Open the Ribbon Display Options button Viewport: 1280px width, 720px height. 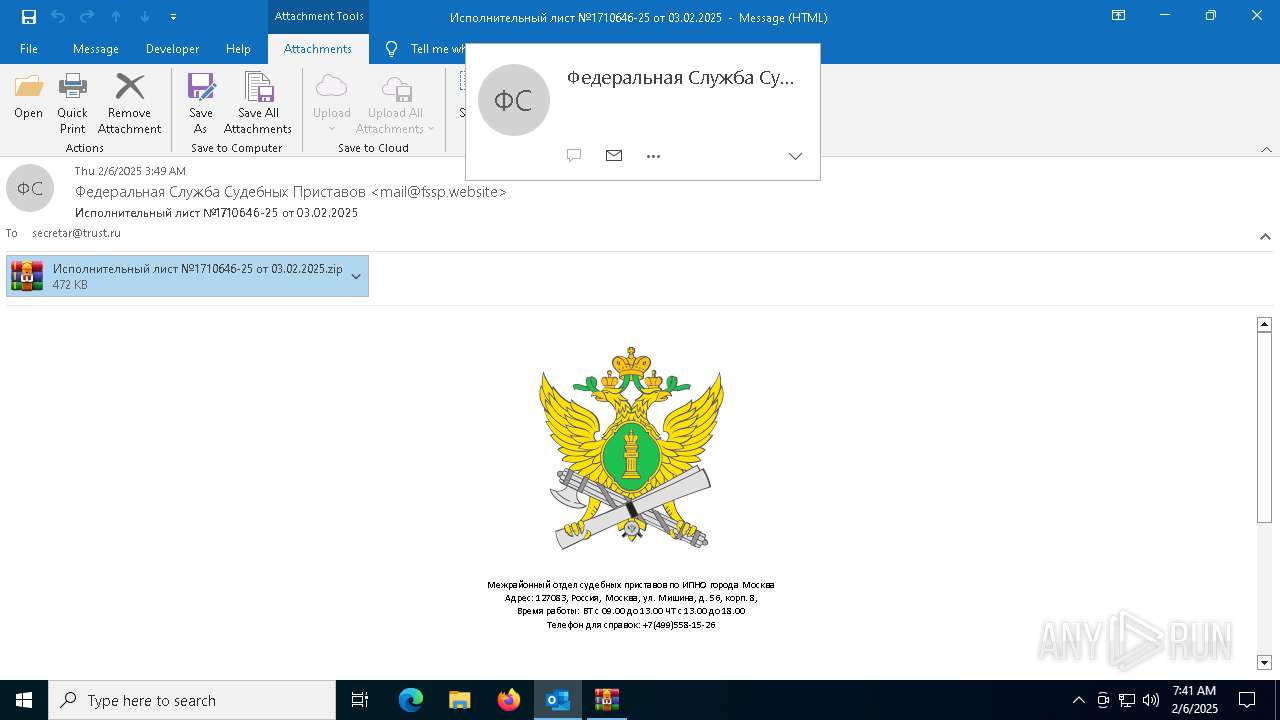coord(1119,16)
